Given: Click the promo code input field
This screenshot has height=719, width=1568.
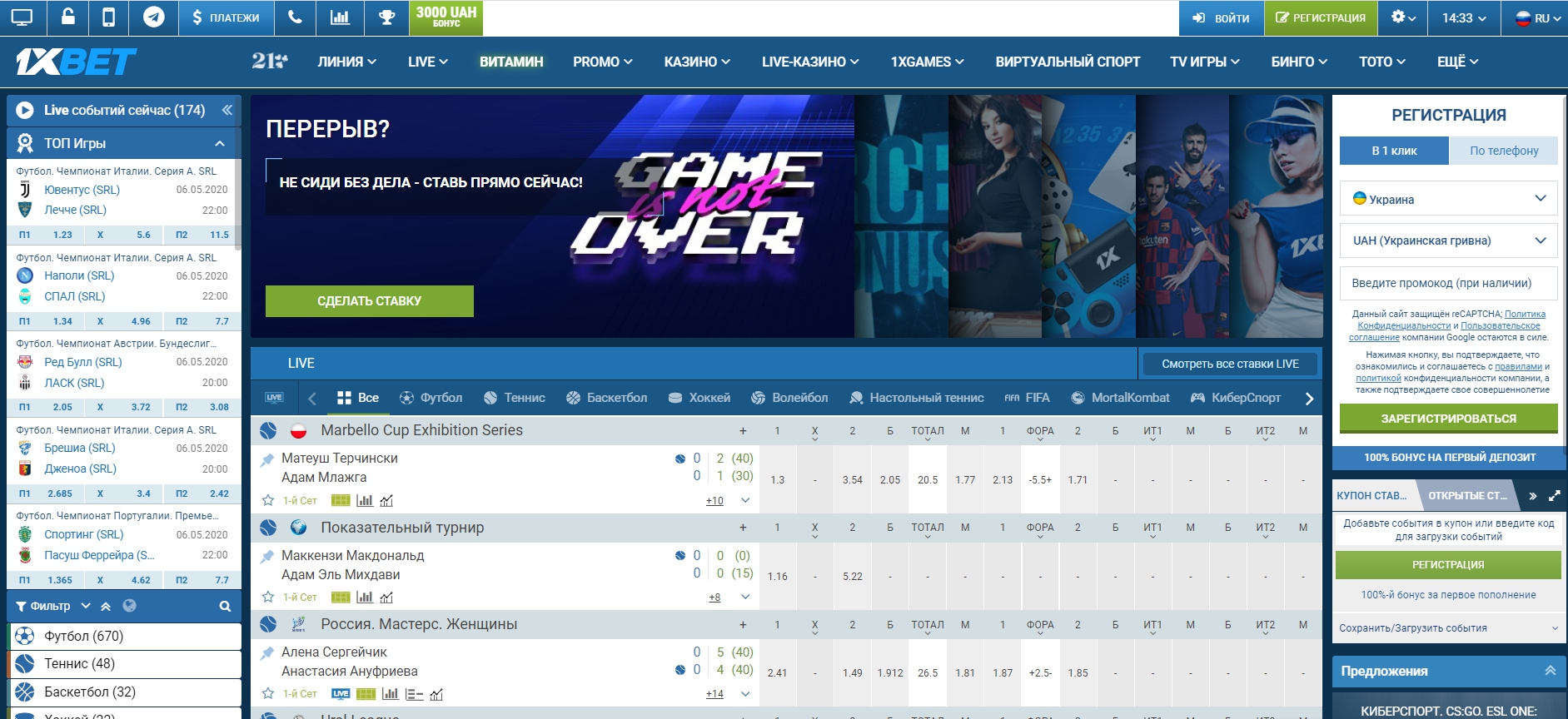Looking at the screenshot, I should pyautogui.click(x=1448, y=283).
